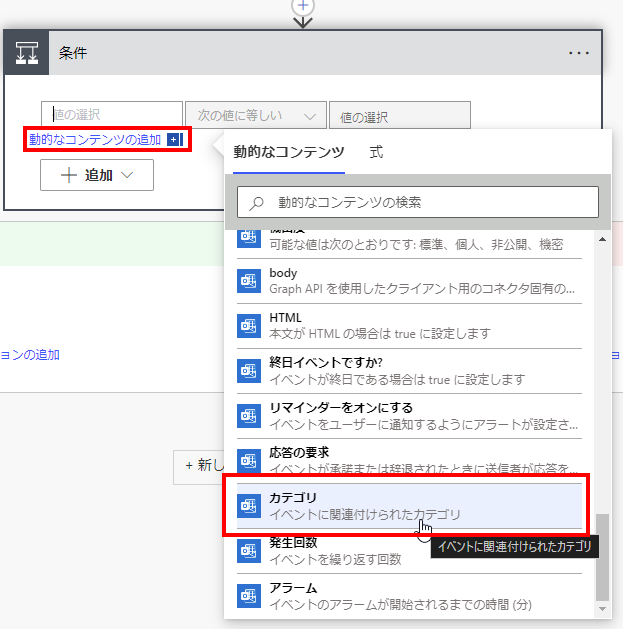Switch to the 動的なコンテンツ tab
The width and height of the screenshot is (623, 629).
[x=289, y=152]
